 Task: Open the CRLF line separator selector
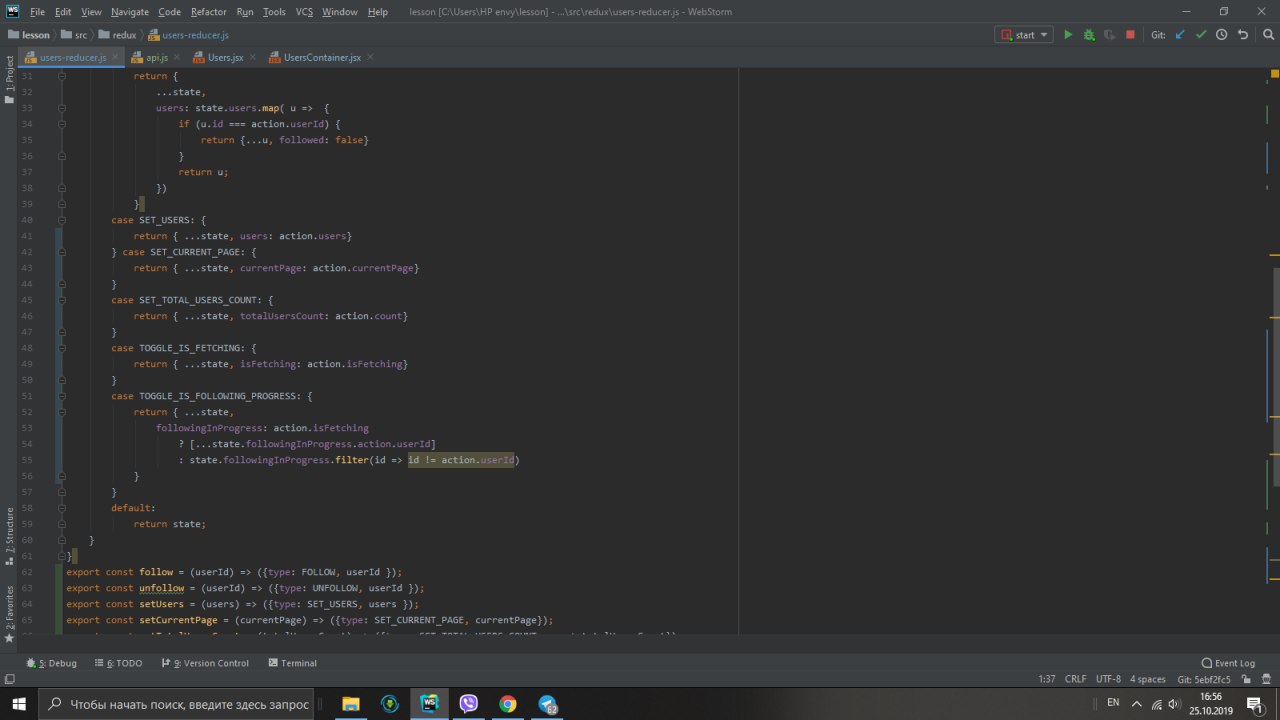click(1075, 679)
